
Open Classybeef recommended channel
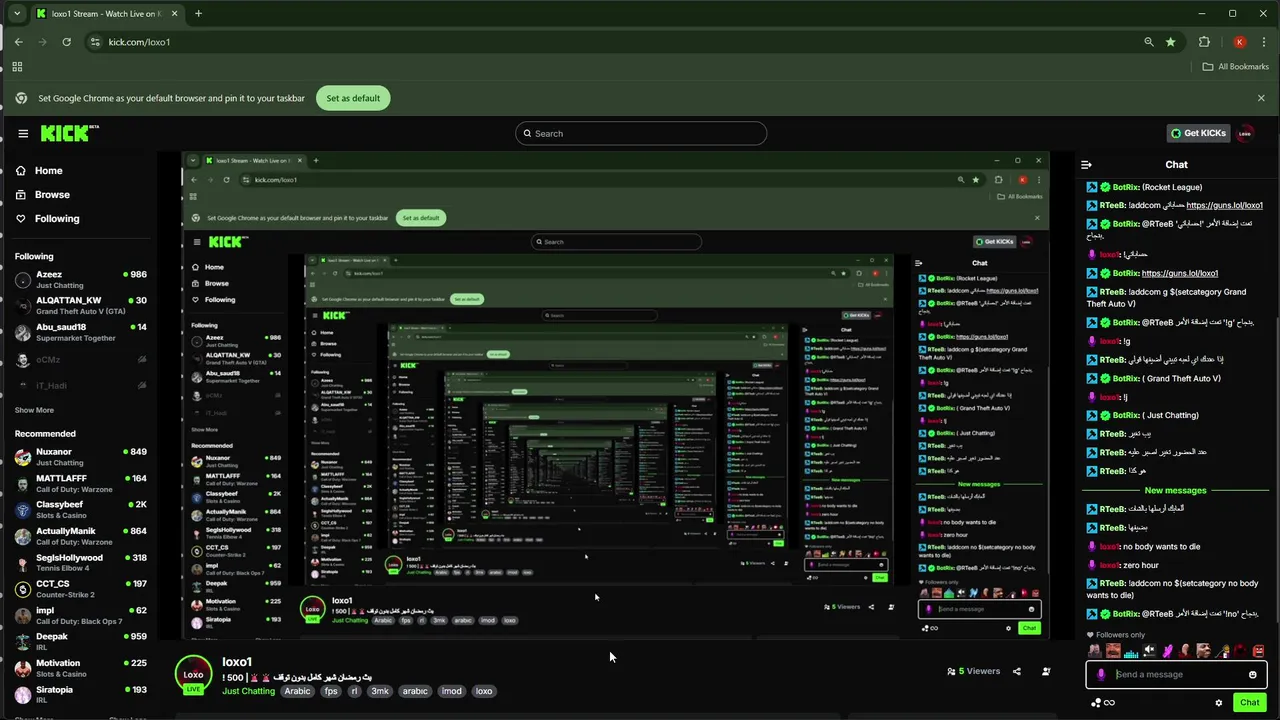(80, 510)
